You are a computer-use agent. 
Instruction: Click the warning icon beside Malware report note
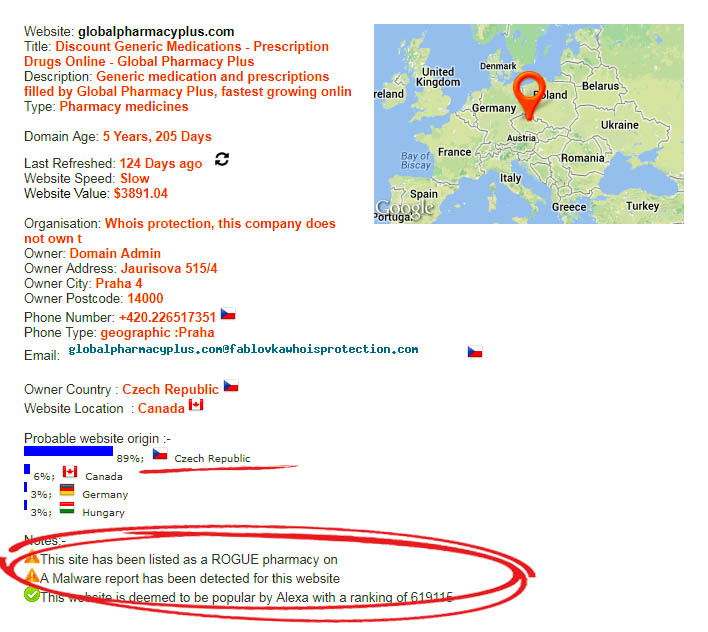point(32,576)
